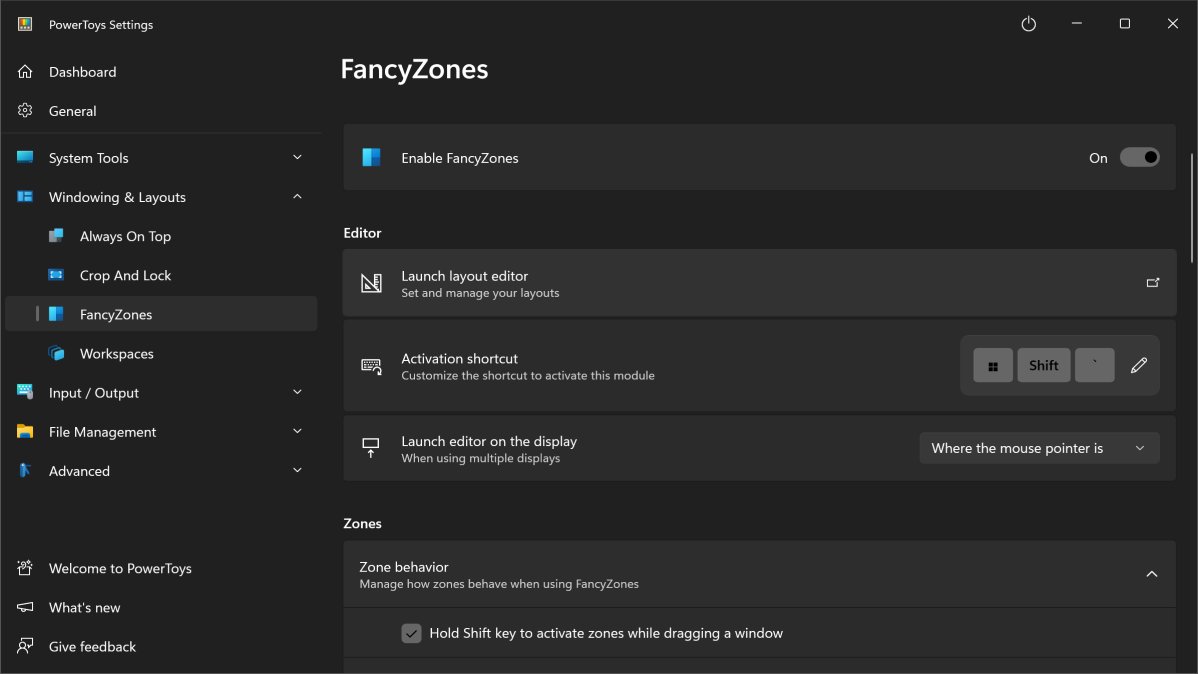Click the pencil icon to edit activation shortcut
1198x674 pixels.
point(1138,366)
